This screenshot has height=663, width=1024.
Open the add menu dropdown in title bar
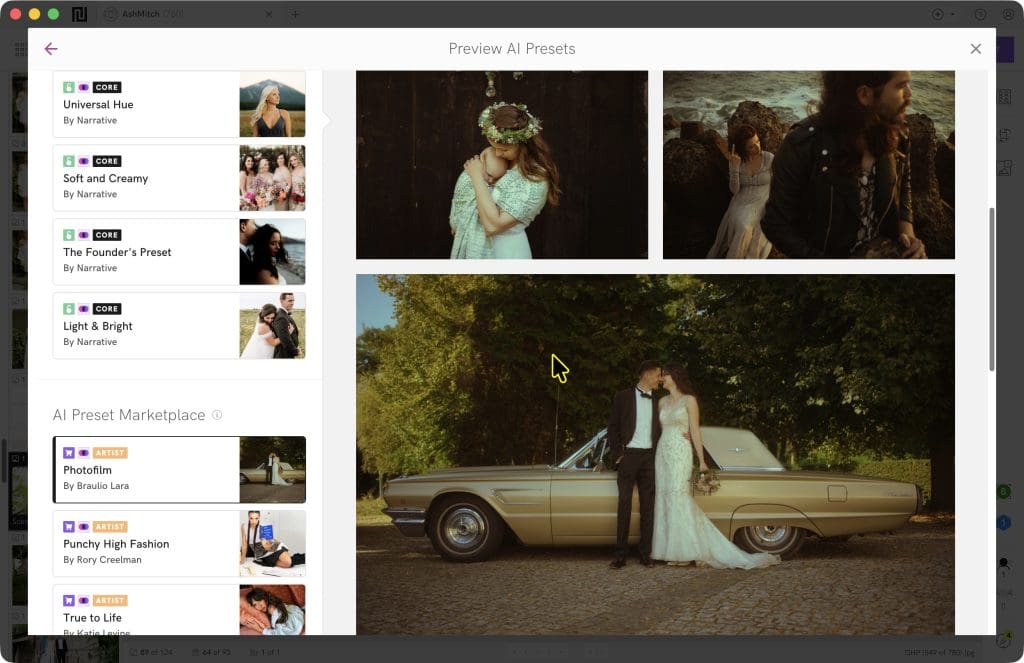943,14
